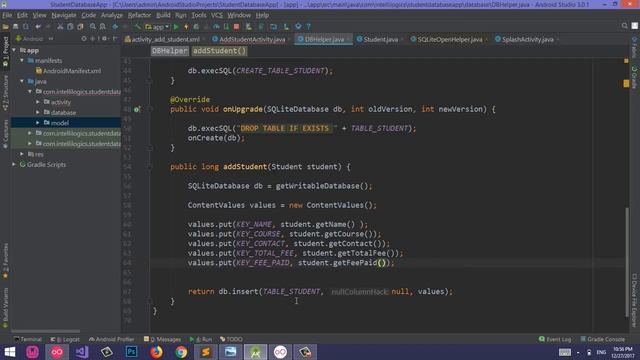The height and width of the screenshot is (360, 640).
Task: Open the File menu
Action: [7, 15]
